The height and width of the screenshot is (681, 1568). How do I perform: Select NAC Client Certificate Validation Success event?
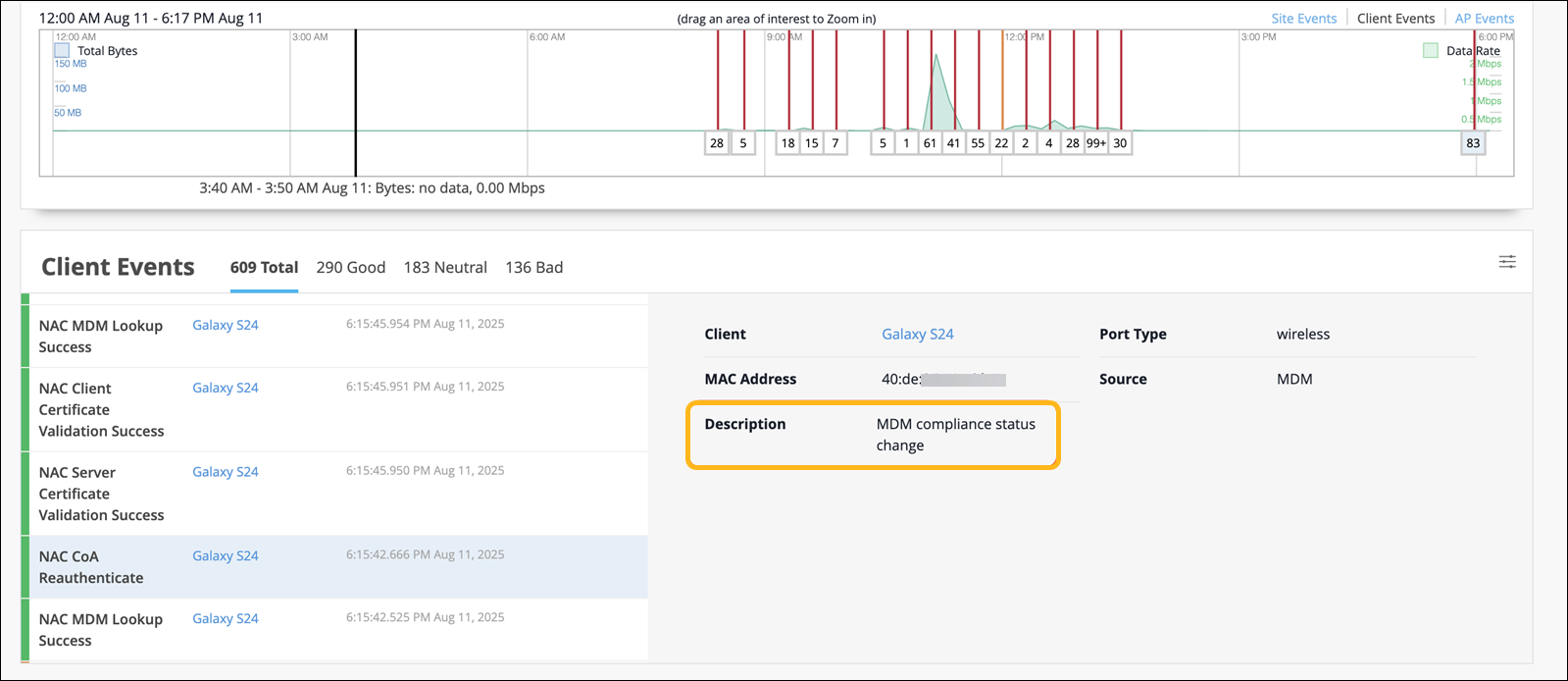[101, 409]
